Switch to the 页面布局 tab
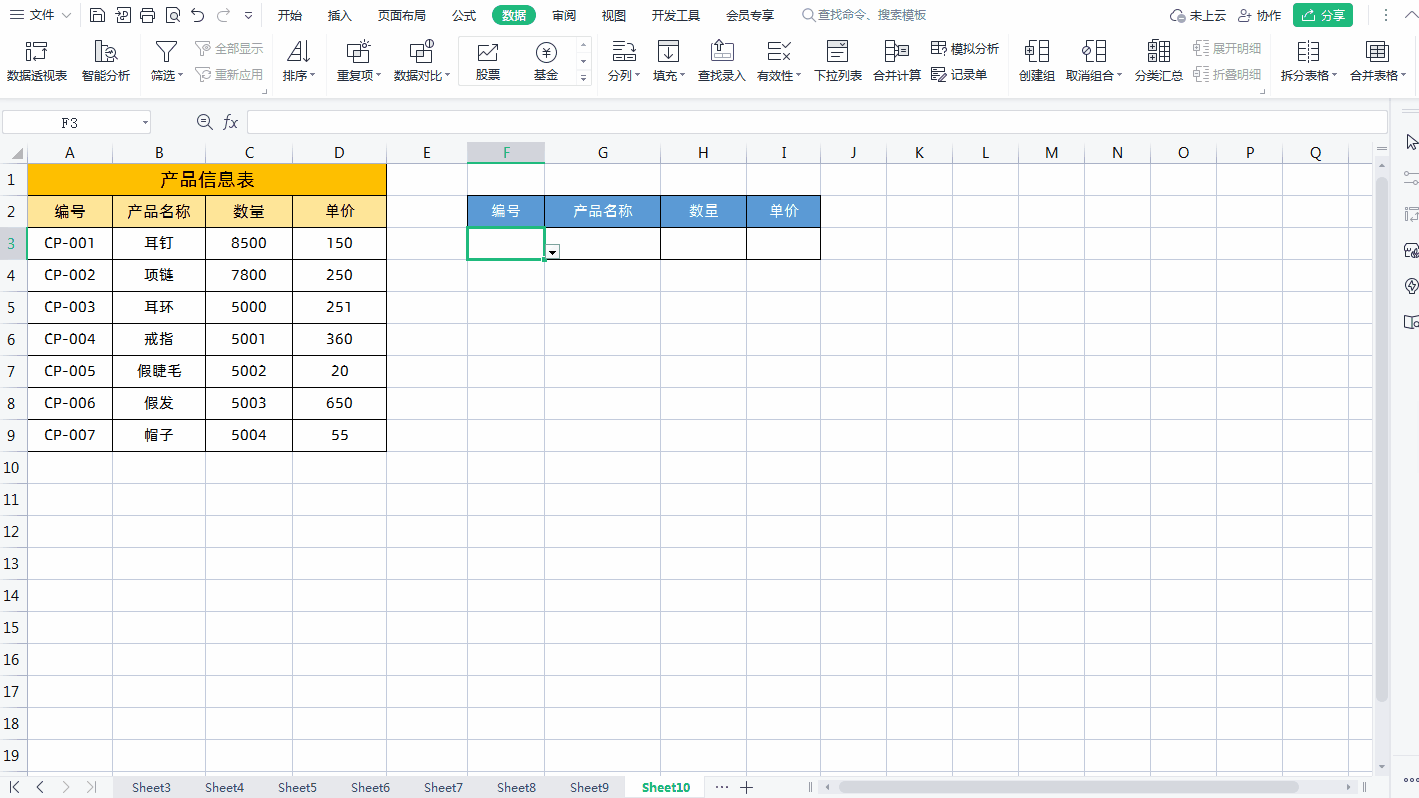The height and width of the screenshot is (798, 1419). 402,15
